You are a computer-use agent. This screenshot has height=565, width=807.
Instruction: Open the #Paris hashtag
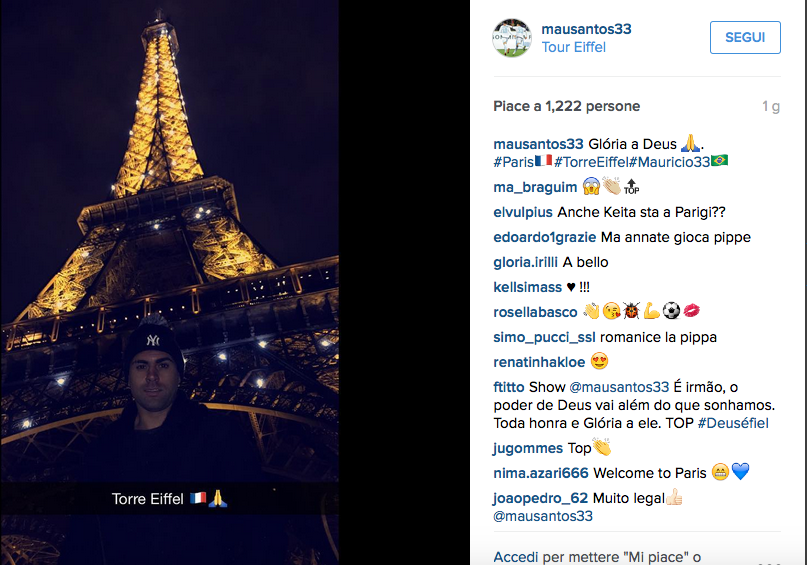tap(513, 162)
